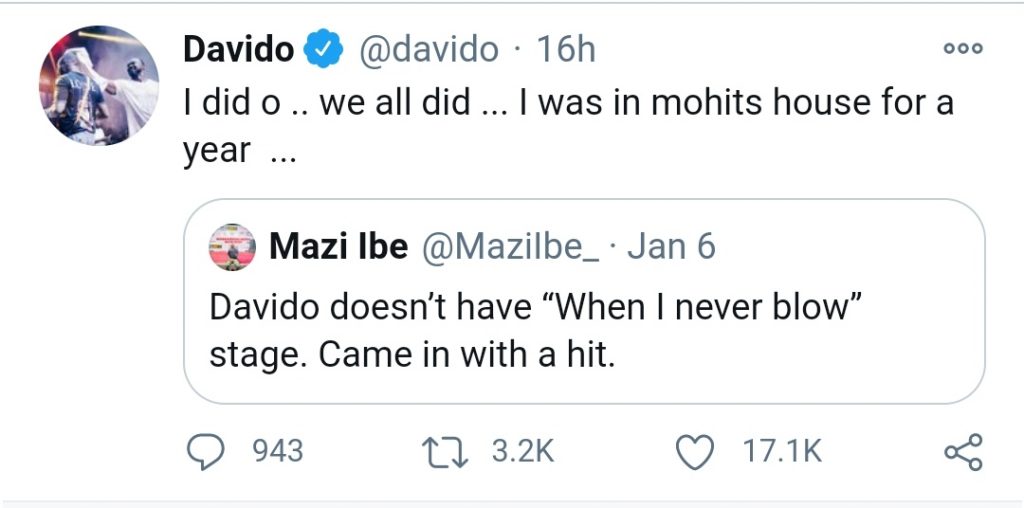The width and height of the screenshot is (1024, 508).
Task: Expand the three-dot more options menu
Action: (964, 49)
